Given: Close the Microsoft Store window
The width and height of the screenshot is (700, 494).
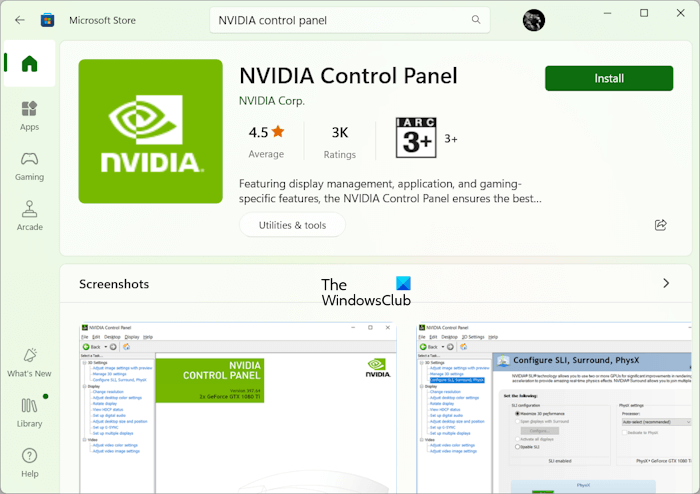Looking at the screenshot, I should point(680,13).
